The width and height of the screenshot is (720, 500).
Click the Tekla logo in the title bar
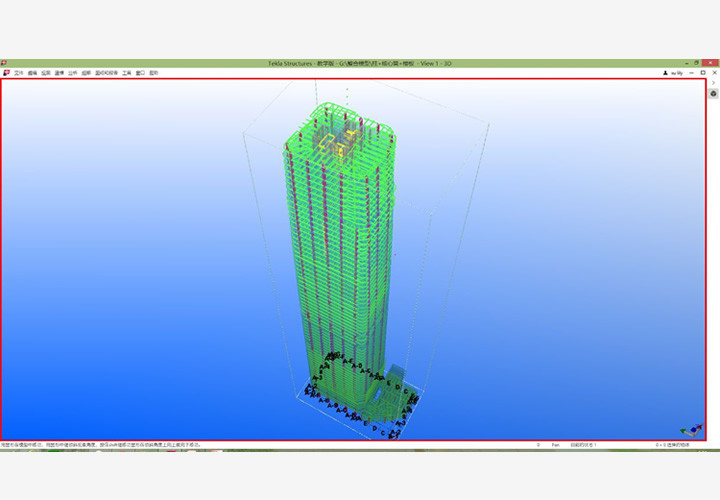5,63
